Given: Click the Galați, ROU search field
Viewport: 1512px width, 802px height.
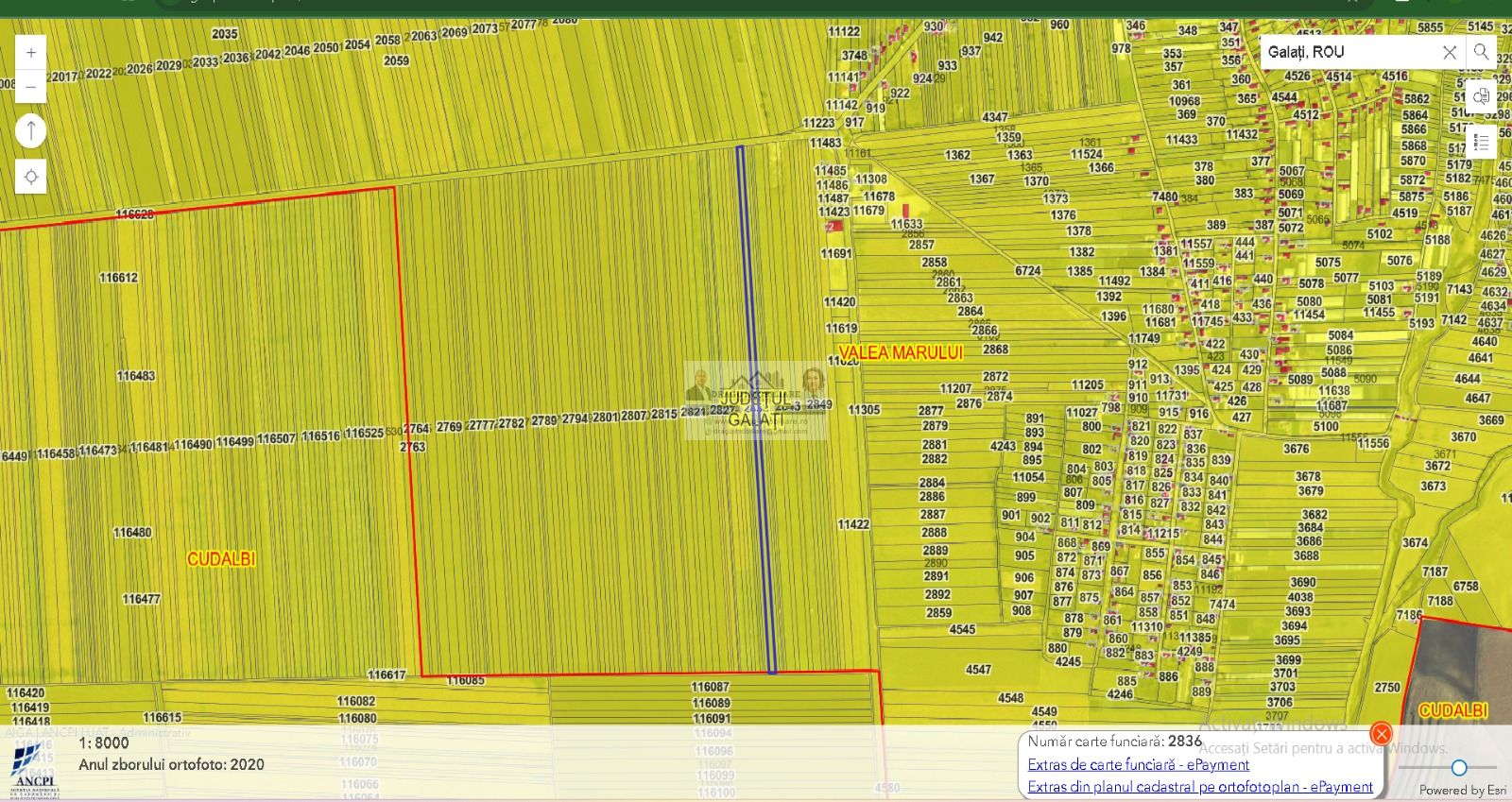Looking at the screenshot, I should click(1349, 52).
